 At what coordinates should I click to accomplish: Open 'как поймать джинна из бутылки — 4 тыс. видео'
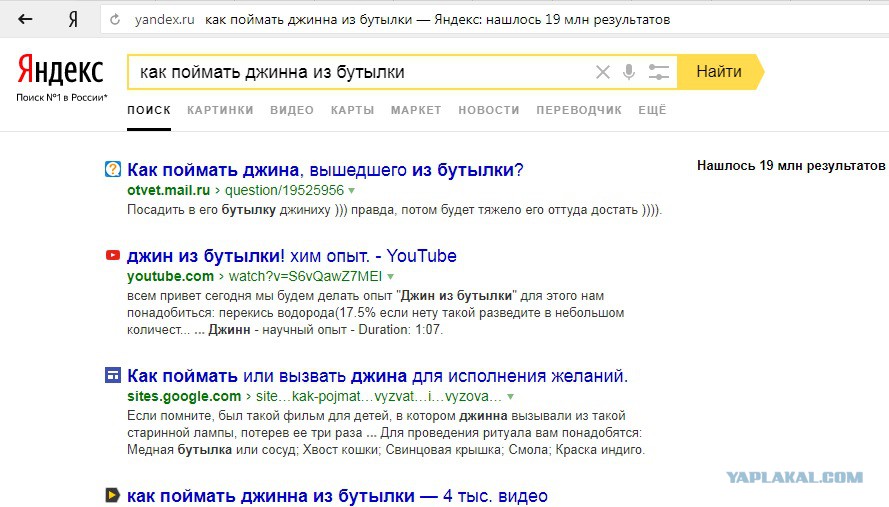coord(337,496)
